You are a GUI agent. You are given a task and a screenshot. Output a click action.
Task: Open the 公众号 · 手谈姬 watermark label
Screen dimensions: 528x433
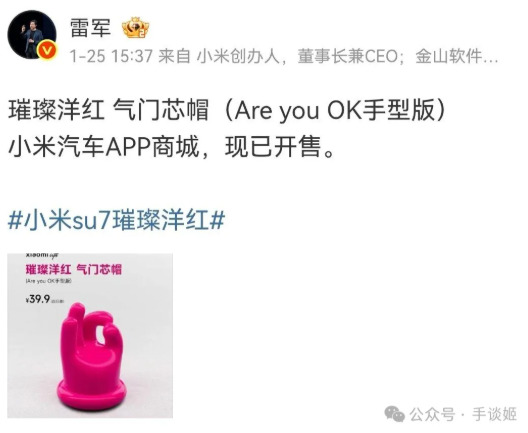[x=463, y=414]
